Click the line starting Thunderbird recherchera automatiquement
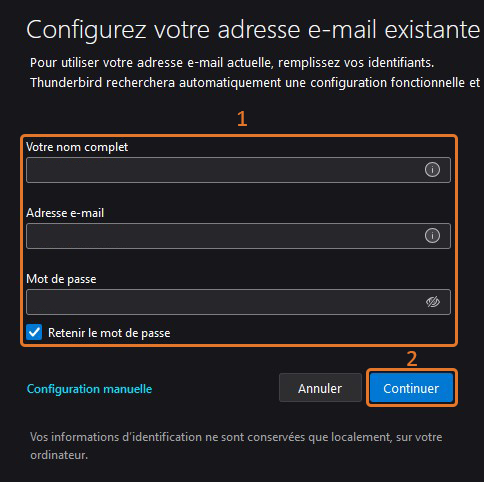The image size is (484, 482). pos(255,83)
